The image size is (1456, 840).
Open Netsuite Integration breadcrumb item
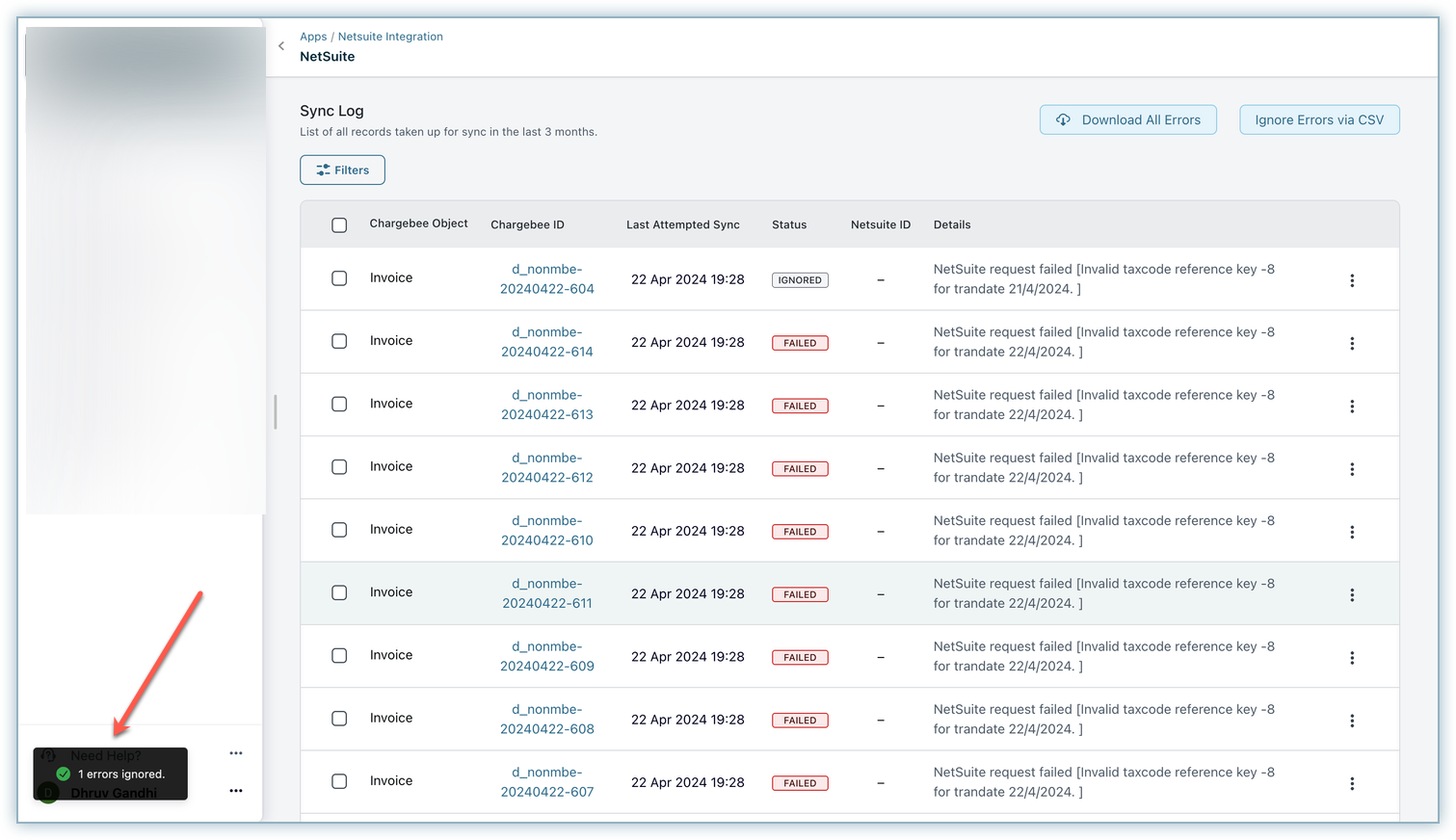point(390,37)
